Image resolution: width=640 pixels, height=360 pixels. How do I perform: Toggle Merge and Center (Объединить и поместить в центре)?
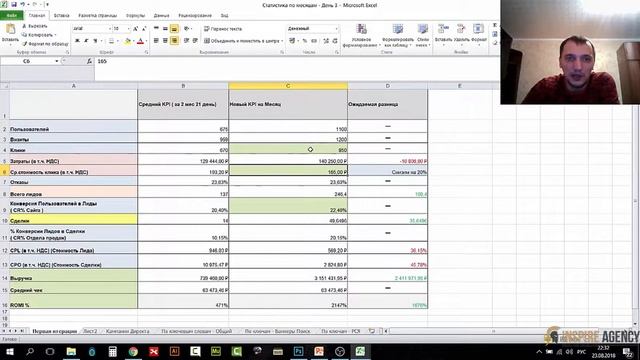point(242,41)
